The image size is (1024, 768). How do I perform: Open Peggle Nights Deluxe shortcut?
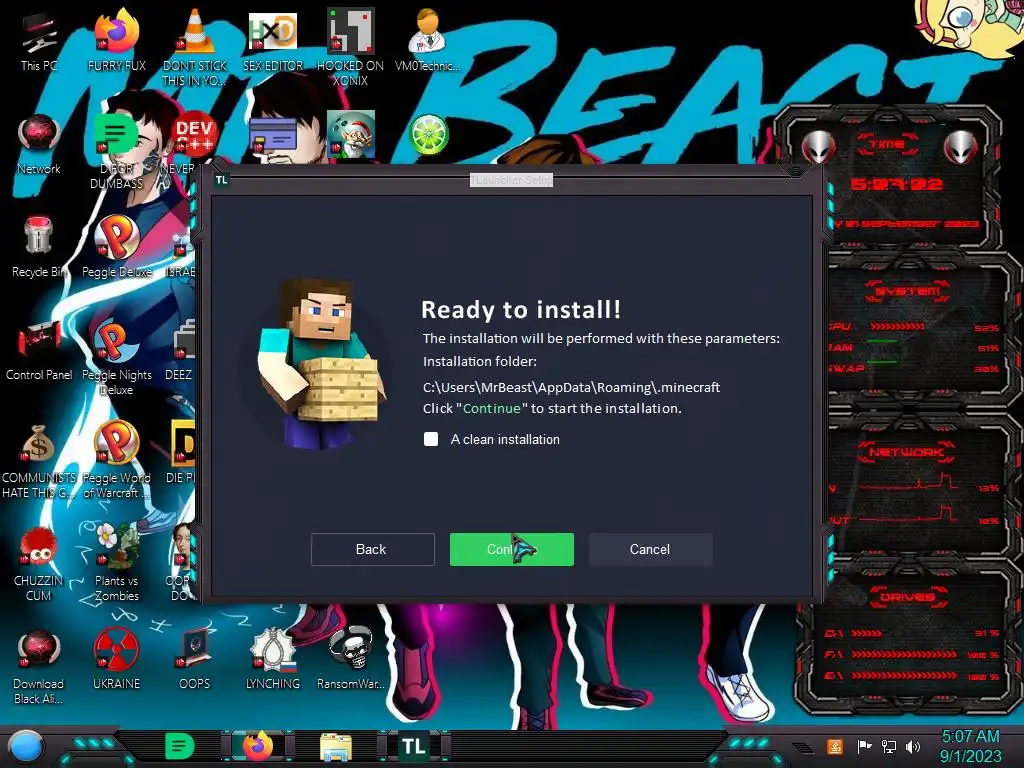coord(116,356)
